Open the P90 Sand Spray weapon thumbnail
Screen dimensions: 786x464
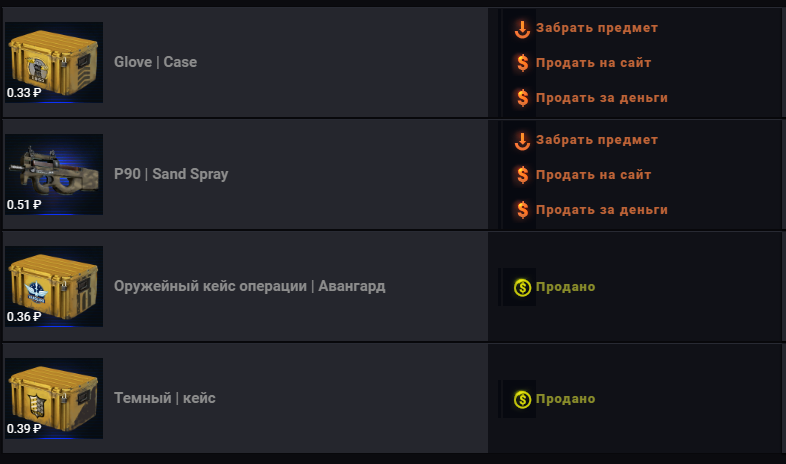click(54, 174)
